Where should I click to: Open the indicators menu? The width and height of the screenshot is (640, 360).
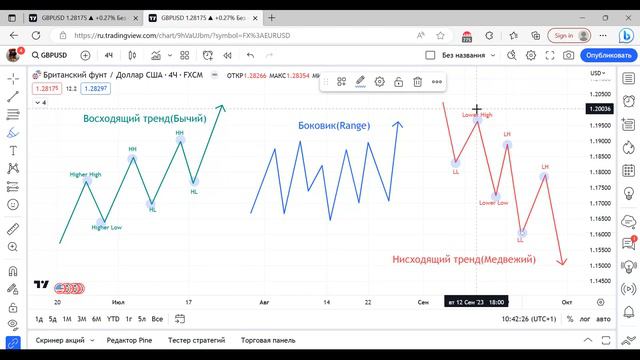pyautogui.click(x=156, y=55)
